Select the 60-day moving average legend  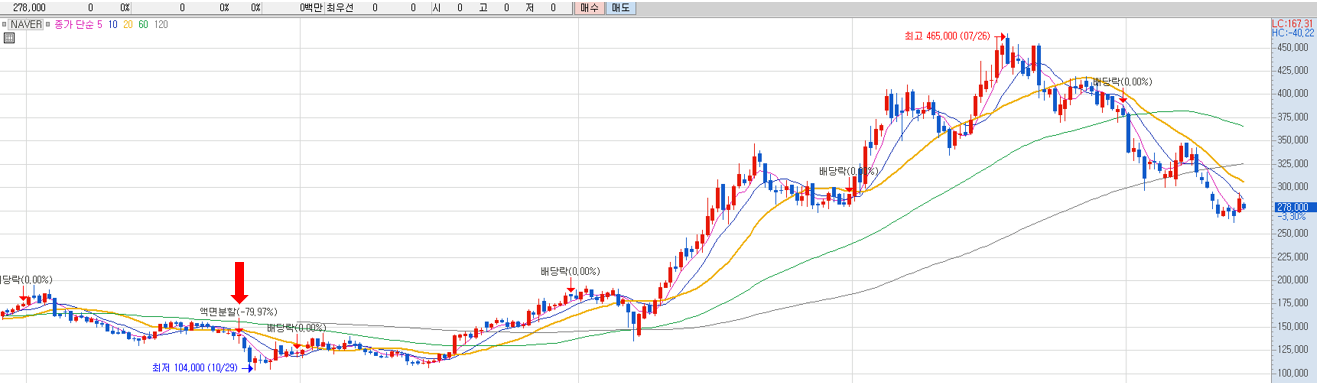[x=144, y=24]
